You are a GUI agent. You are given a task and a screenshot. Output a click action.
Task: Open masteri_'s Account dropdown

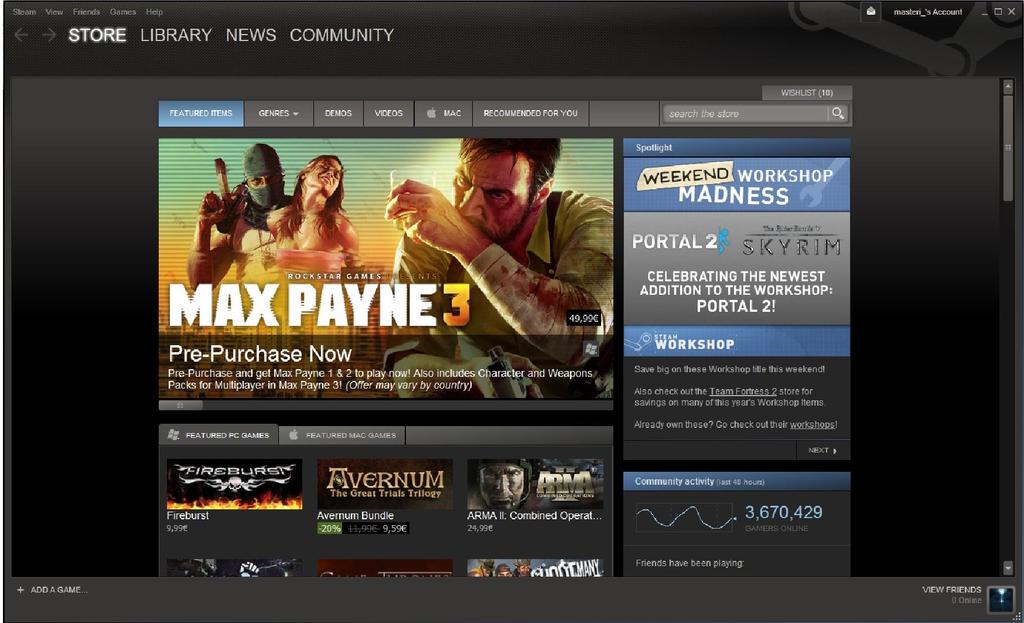tap(927, 12)
